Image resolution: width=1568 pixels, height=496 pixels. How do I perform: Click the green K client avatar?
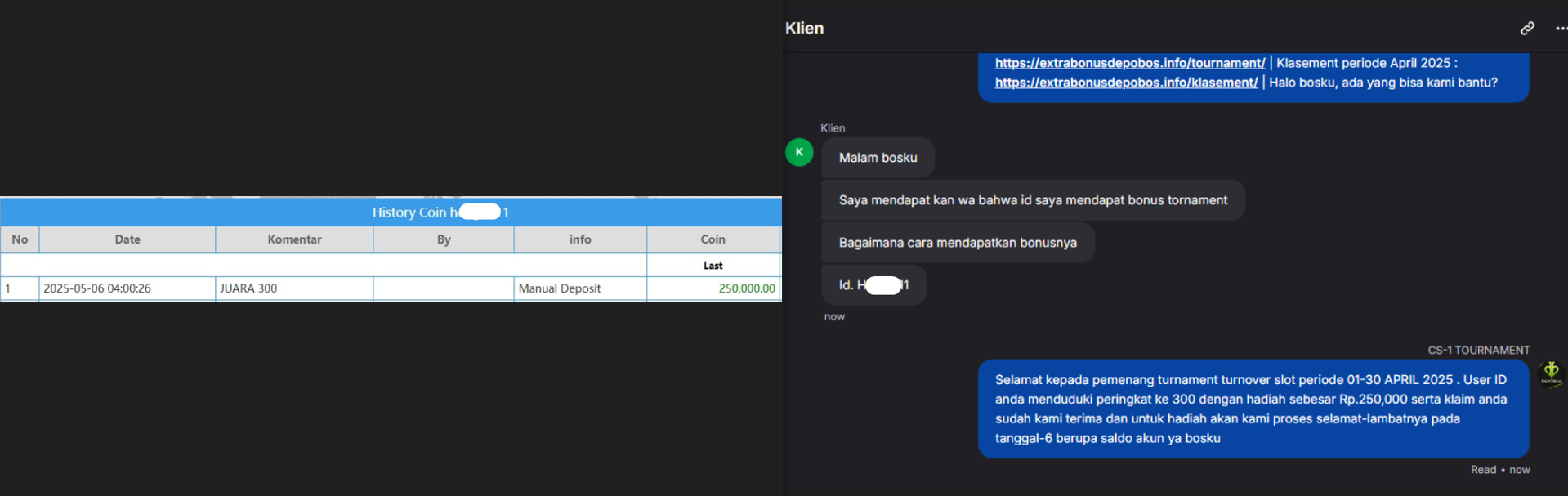point(799,152)
